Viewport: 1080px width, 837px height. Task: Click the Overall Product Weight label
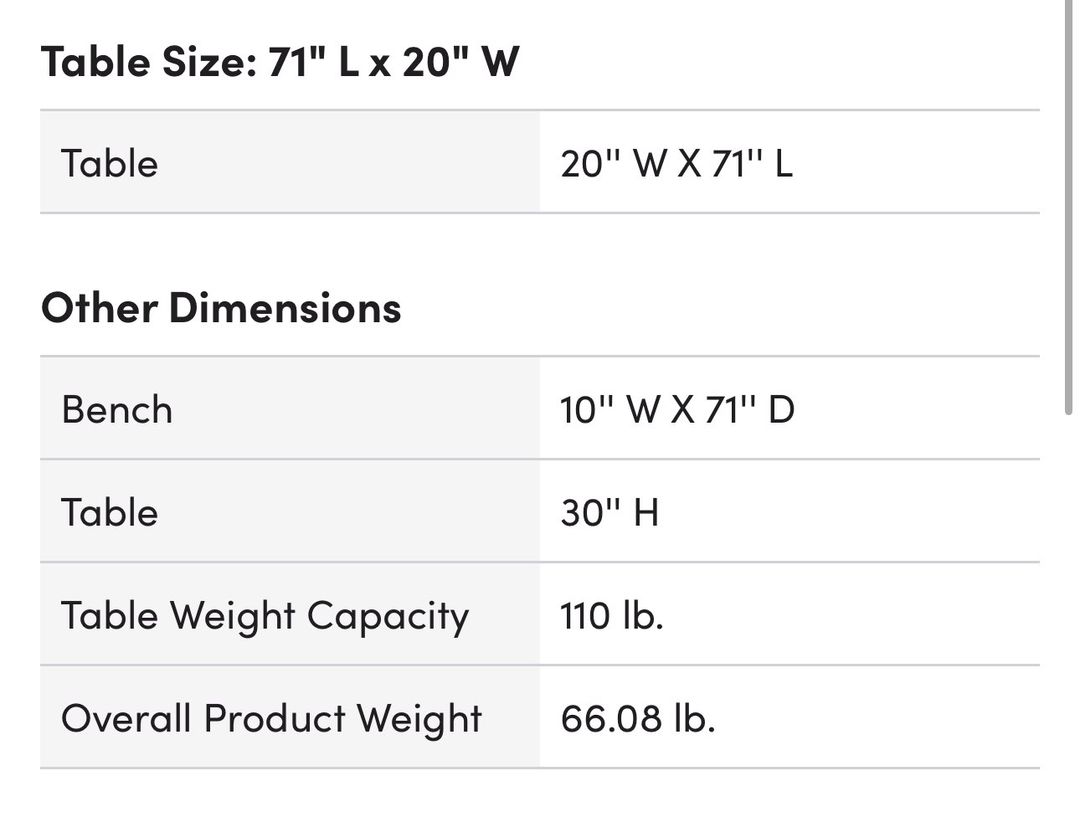tap(271, 720)
